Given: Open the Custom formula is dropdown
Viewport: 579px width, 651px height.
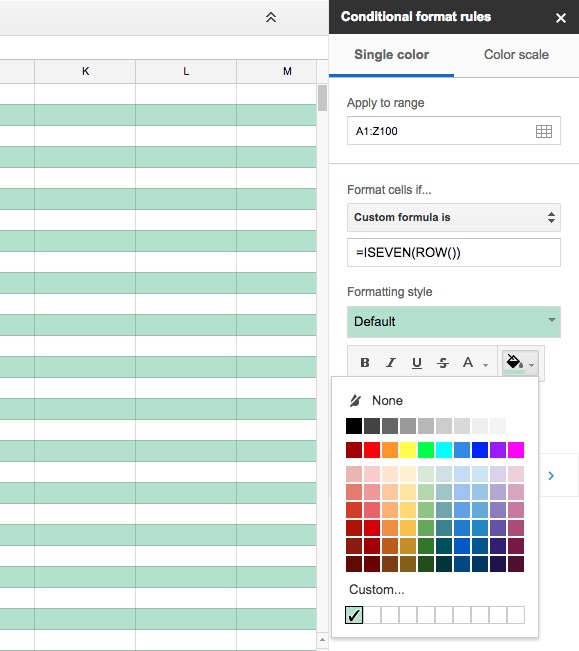Looking at the screenshot, I should pyautogui.click(x=454, y=217).
